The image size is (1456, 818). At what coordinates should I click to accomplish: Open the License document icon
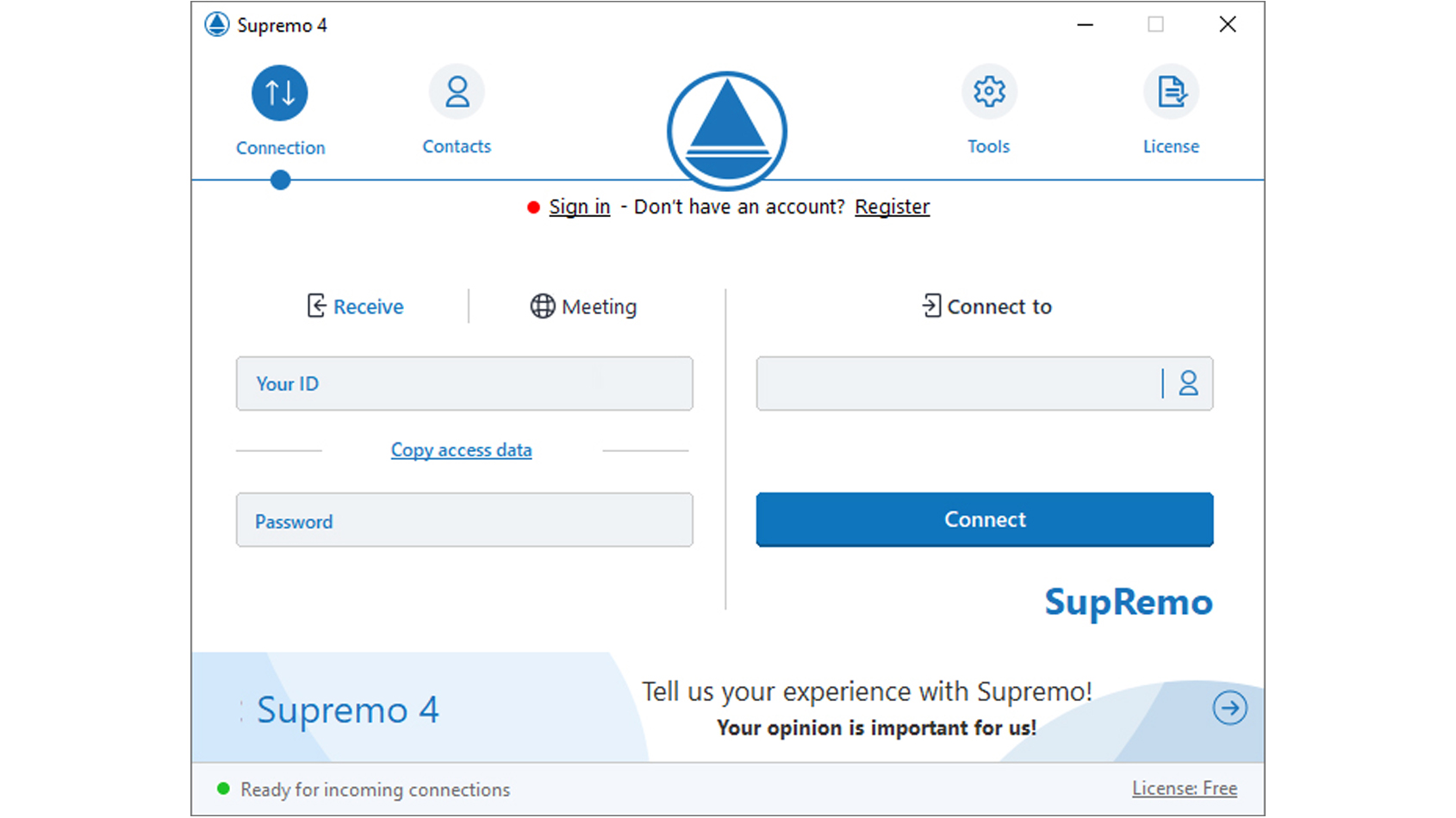coord(1171,92)
